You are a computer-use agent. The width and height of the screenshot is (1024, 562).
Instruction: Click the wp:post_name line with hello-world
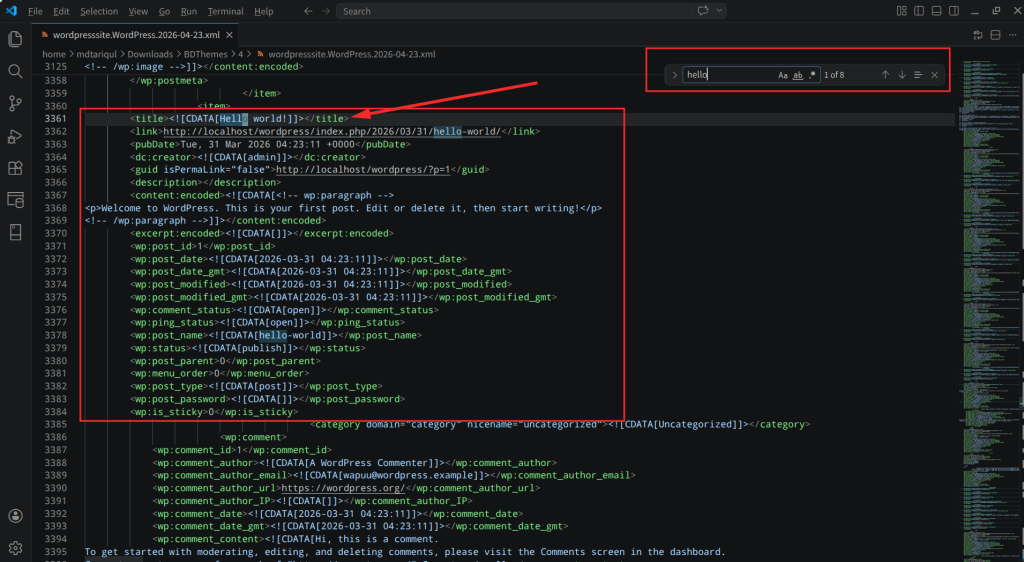click(x=276, y=336)
